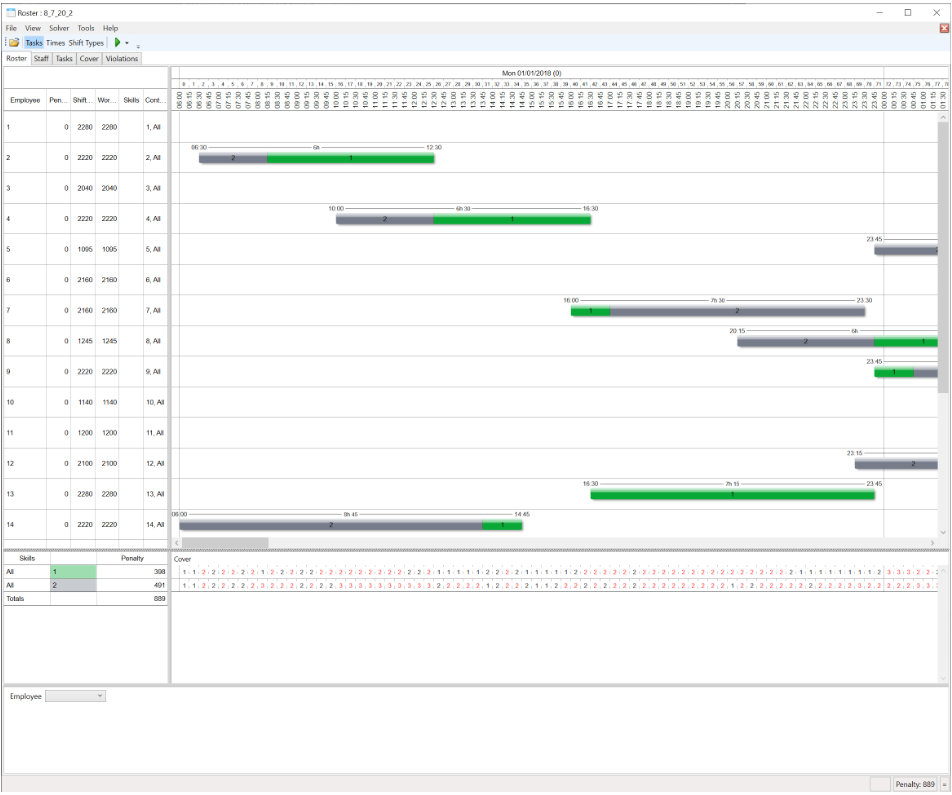Viewport: 952px width, 795px height.
Task: Click the toolbar overflow options arrow
Action: (138, 45)
